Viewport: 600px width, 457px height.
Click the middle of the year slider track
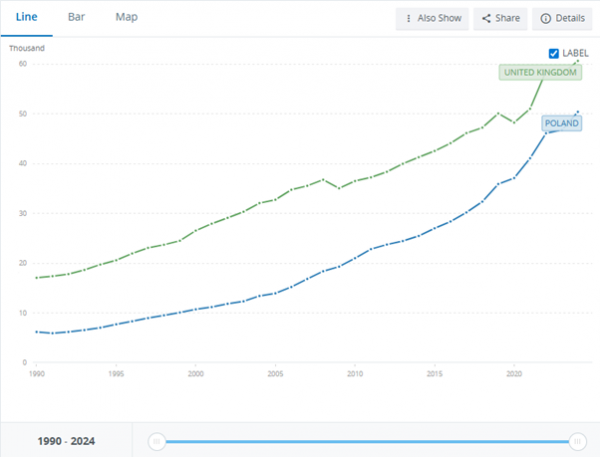(x=366, y=441)
